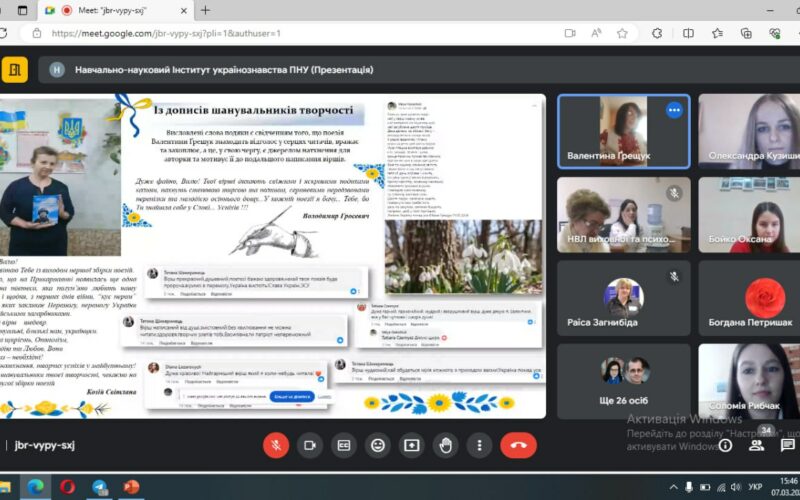Turn on closed captions
This screenshot has height=500, width=800.
pos(343,445)
